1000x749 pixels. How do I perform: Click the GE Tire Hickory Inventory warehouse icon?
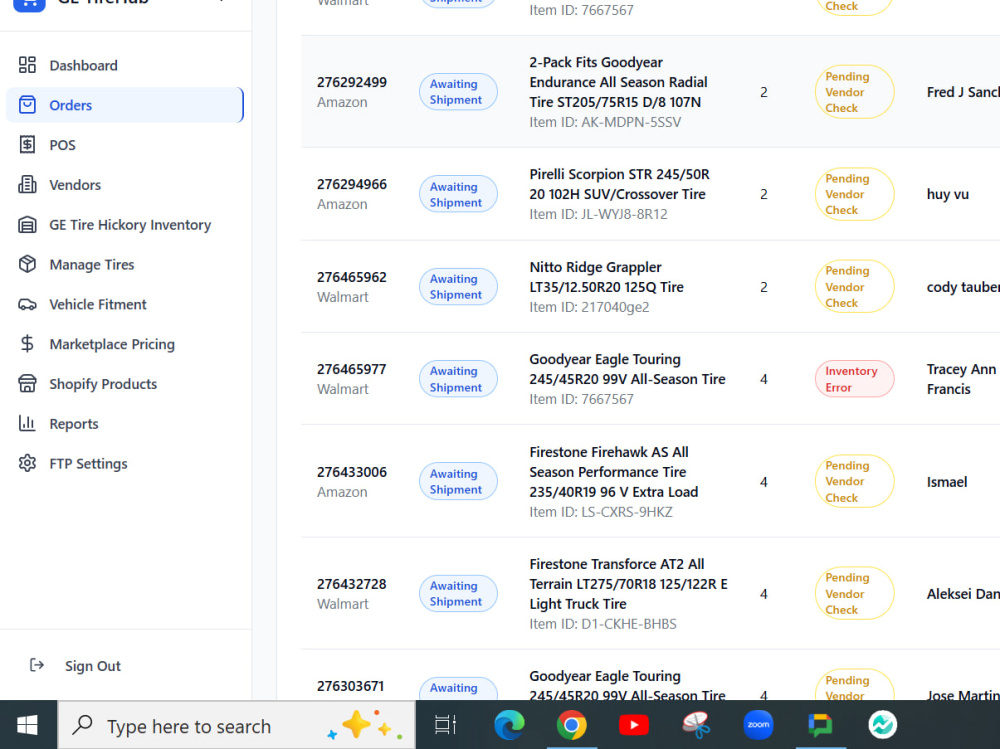pos(27,225)
